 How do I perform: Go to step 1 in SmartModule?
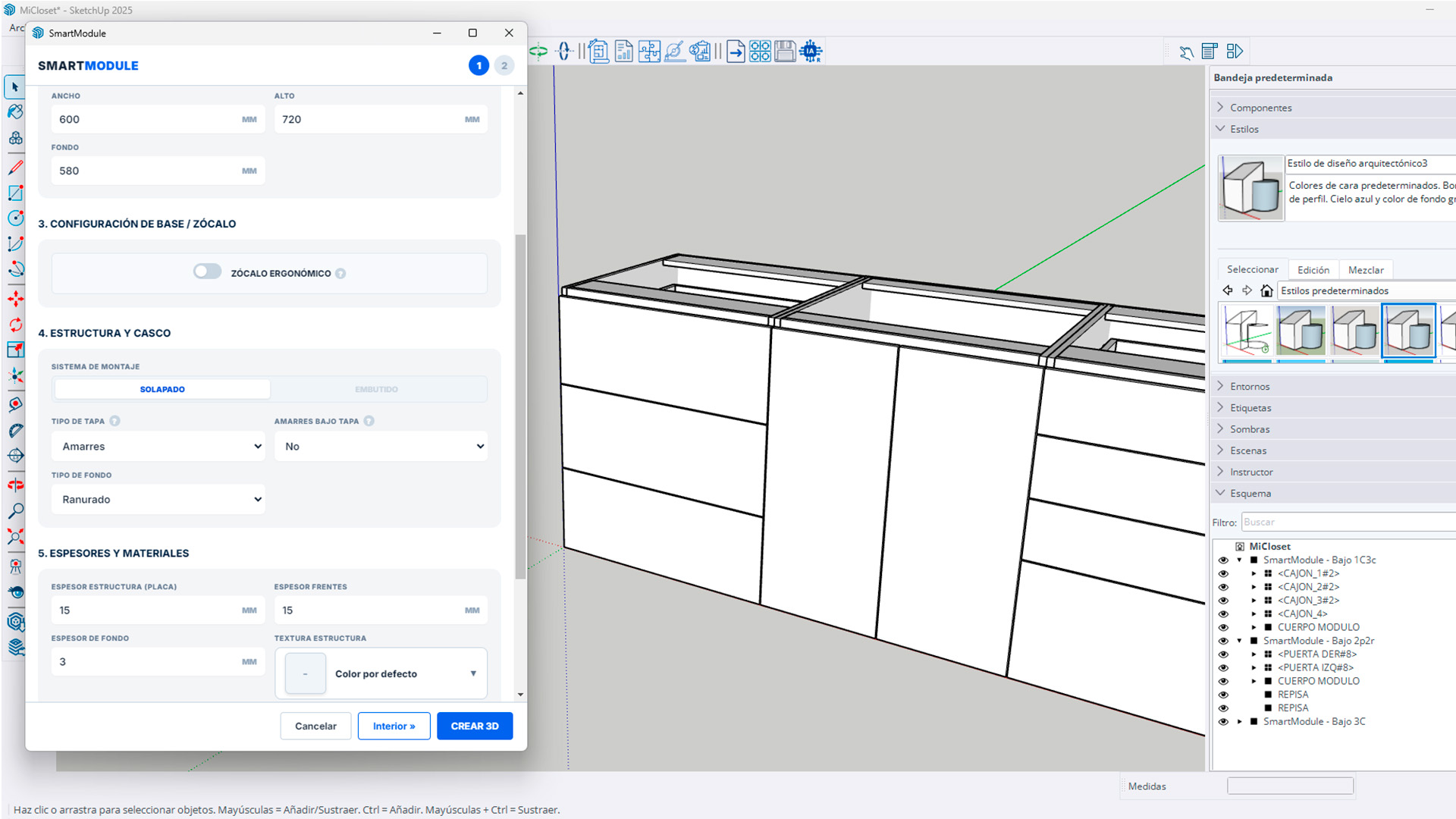tap(479, 65)
